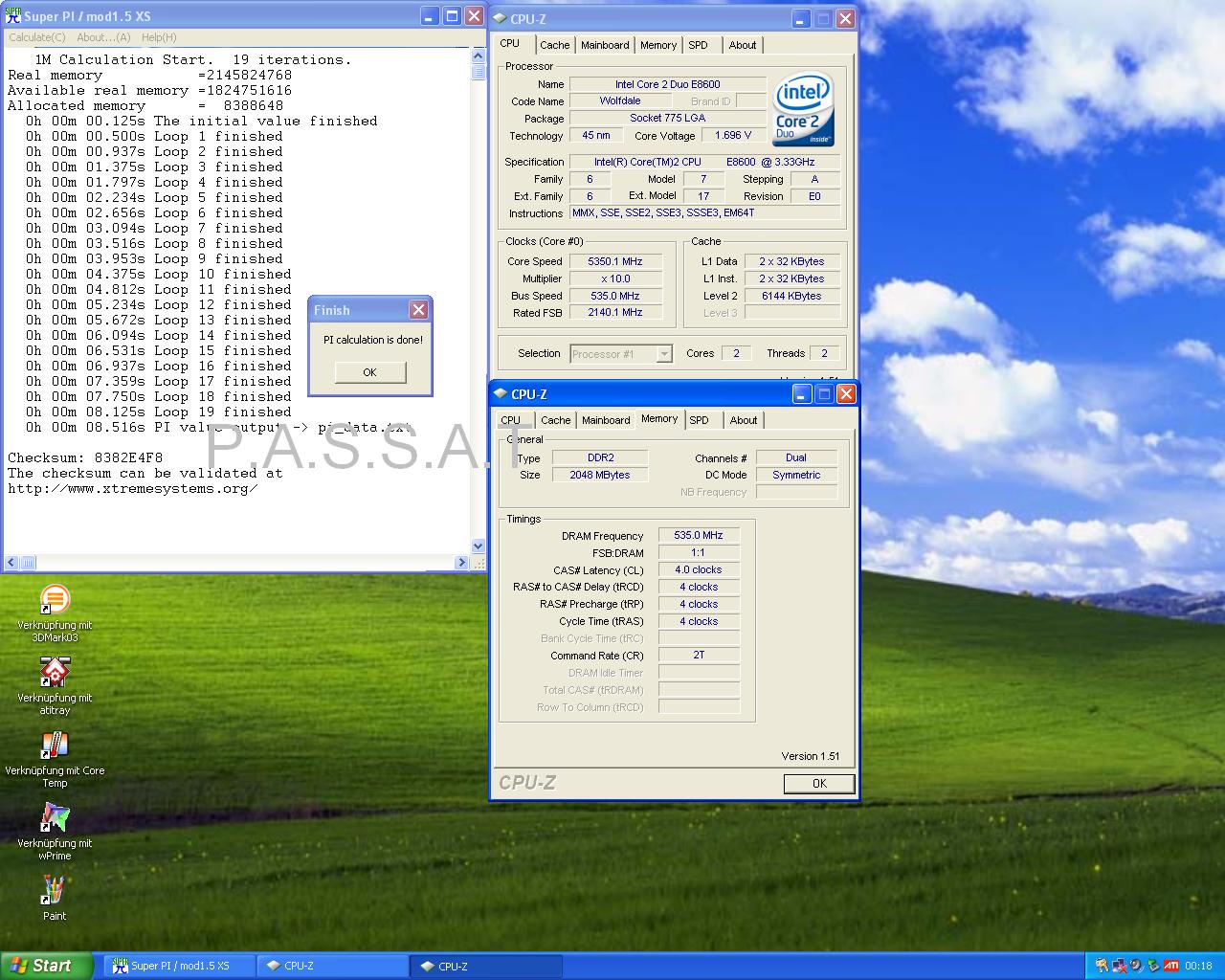Image resolution: width=1225 pixels, height=980 pixels.
Task: Click the FSB:DRAM 1:1 value
Action: pyautogui.click(x=699, y=552)
